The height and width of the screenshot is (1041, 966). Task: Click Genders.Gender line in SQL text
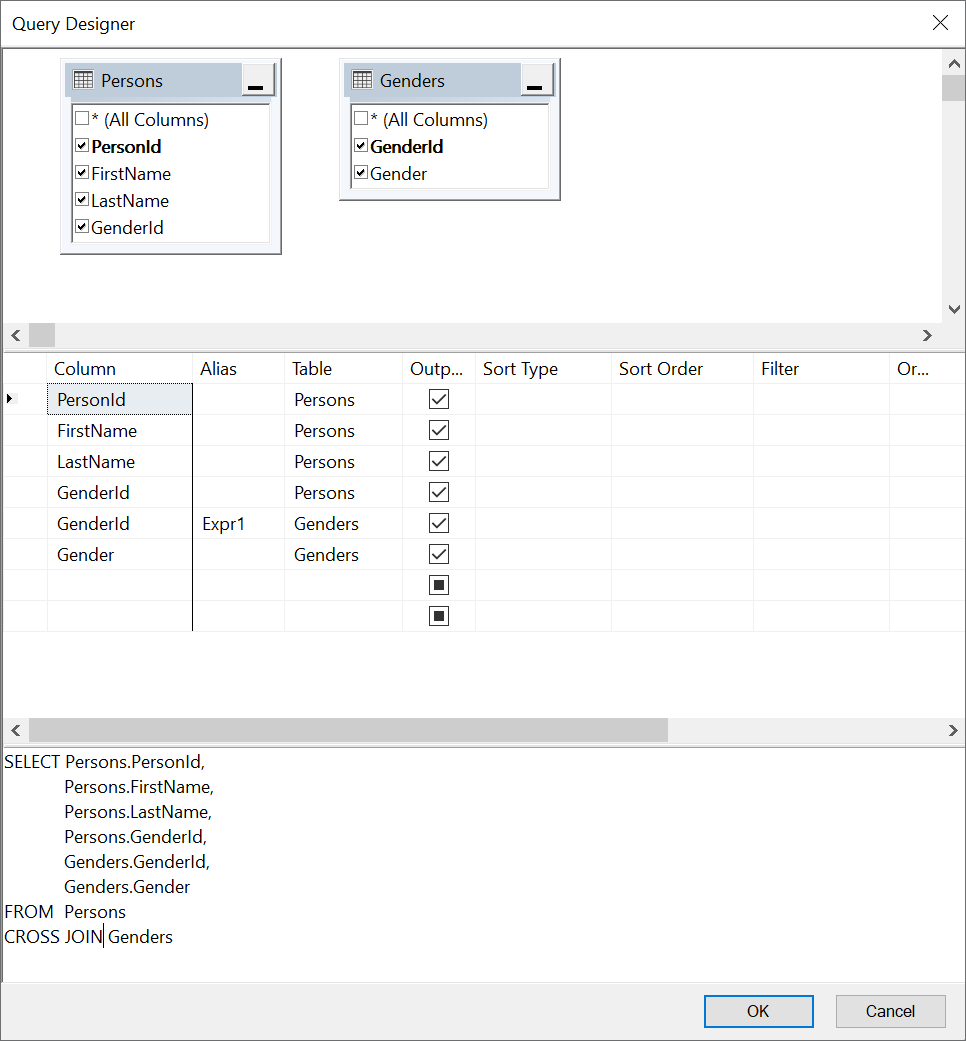tap(127, 886)
